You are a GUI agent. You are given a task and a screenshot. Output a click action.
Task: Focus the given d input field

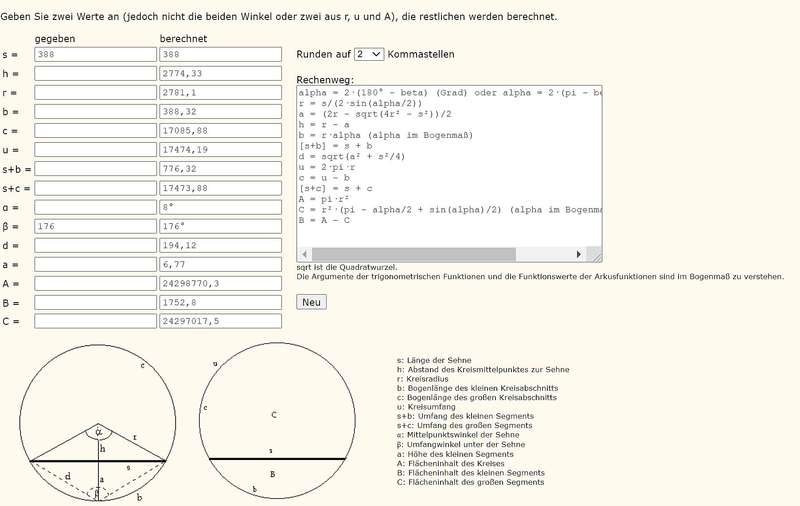pyautogui.click(x=95, y=245)
